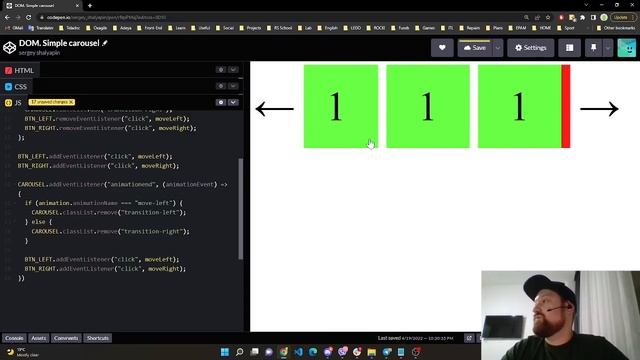Image resolution: width=640 pixels, height=360 pixels.
Task: Open Microsoft Edge from taskbar
Action: tap(313, 352)
